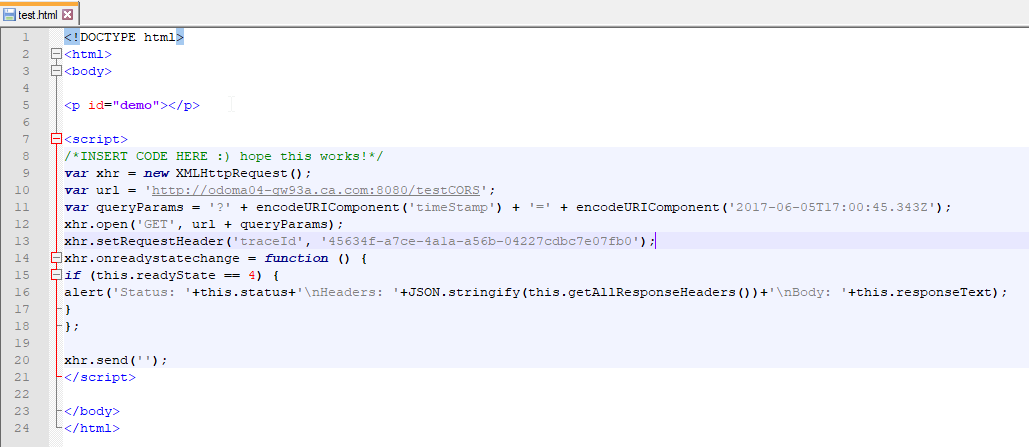Click the <p id="demo"></p> line
Viewport: 1029px width, 447px height.
tap(132, 105)
